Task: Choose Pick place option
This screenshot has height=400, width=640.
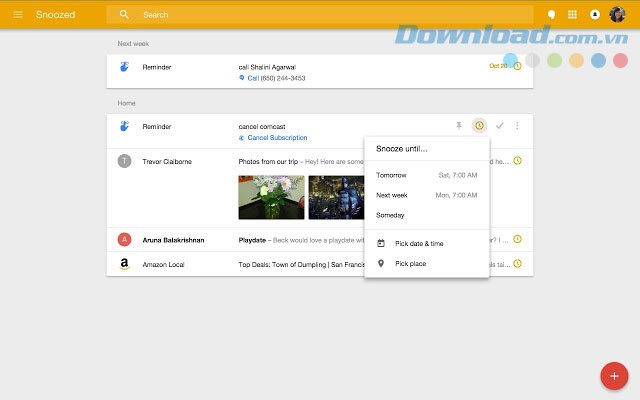Action: (x=411, y=263)
